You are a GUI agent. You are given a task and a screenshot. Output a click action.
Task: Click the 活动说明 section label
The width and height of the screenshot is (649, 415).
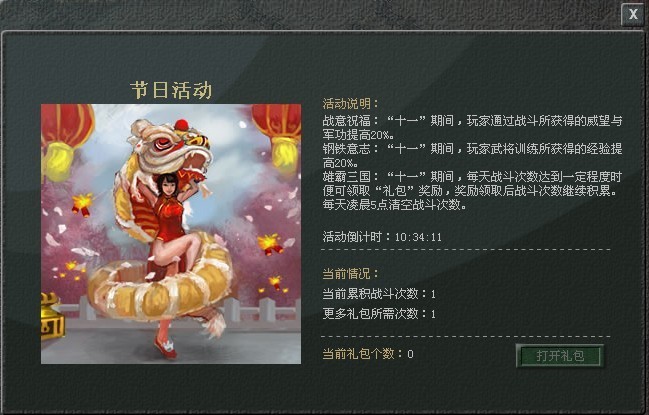click(350, 103)
